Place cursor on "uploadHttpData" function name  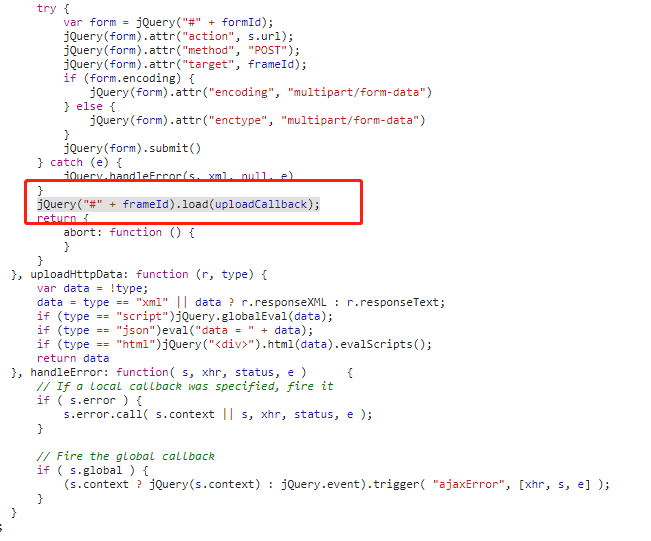(76, 274)
